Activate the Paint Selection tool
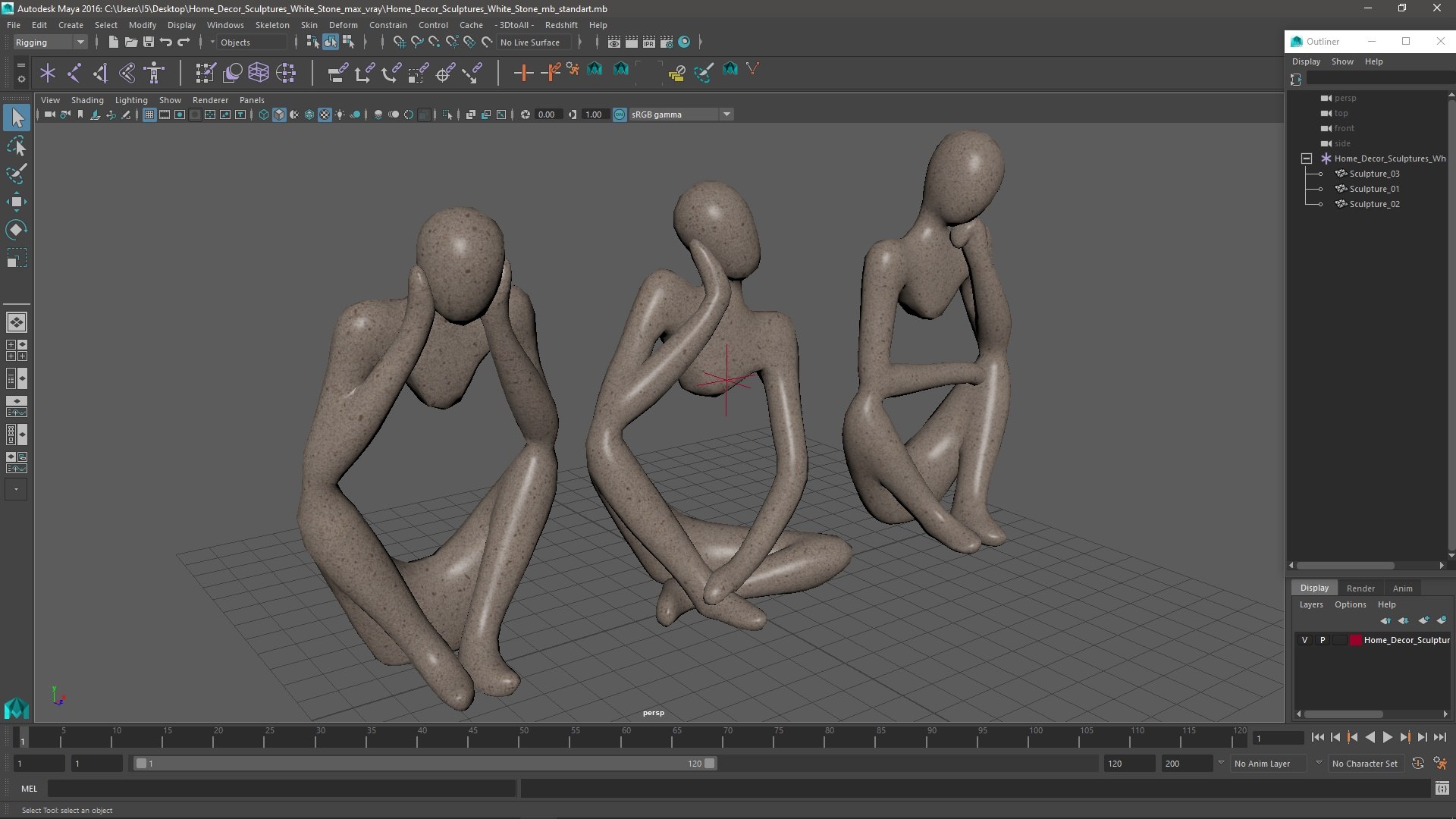Viewport: 1456px width, 819px height. click(x=16, y=174)
